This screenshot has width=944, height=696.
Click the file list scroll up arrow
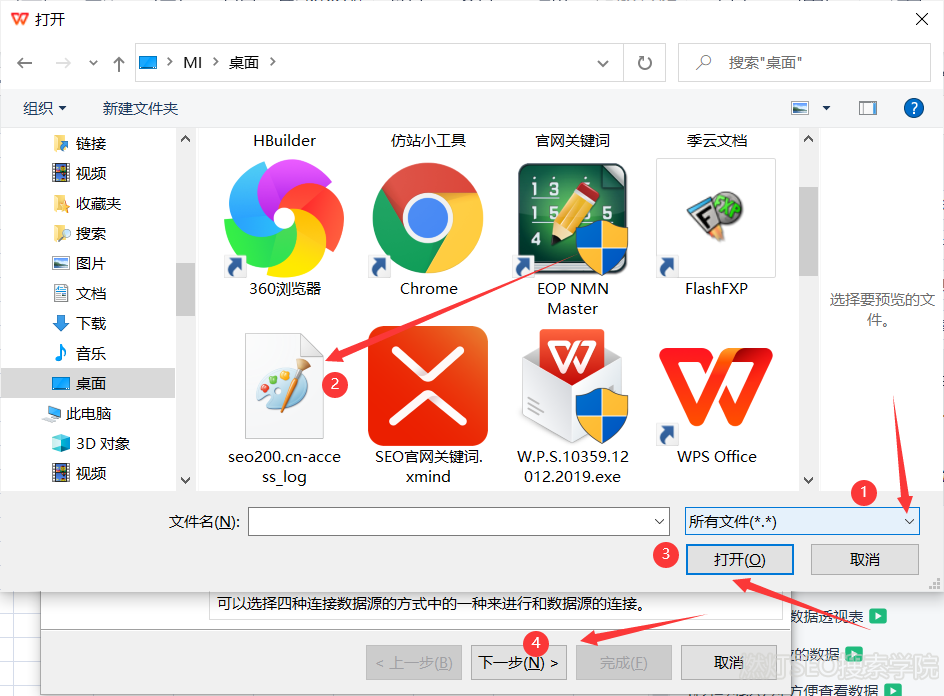point(809,139)
